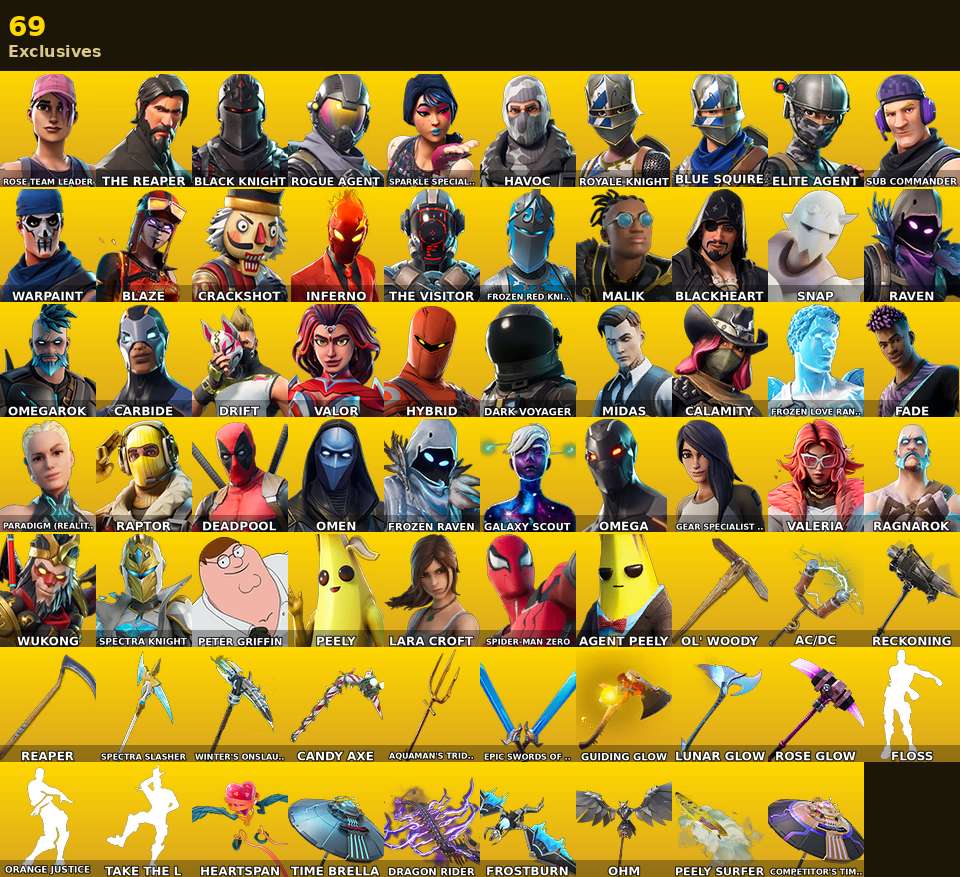
Task: Select the Heartspan glider icon
Action: [x=240, y=820]
